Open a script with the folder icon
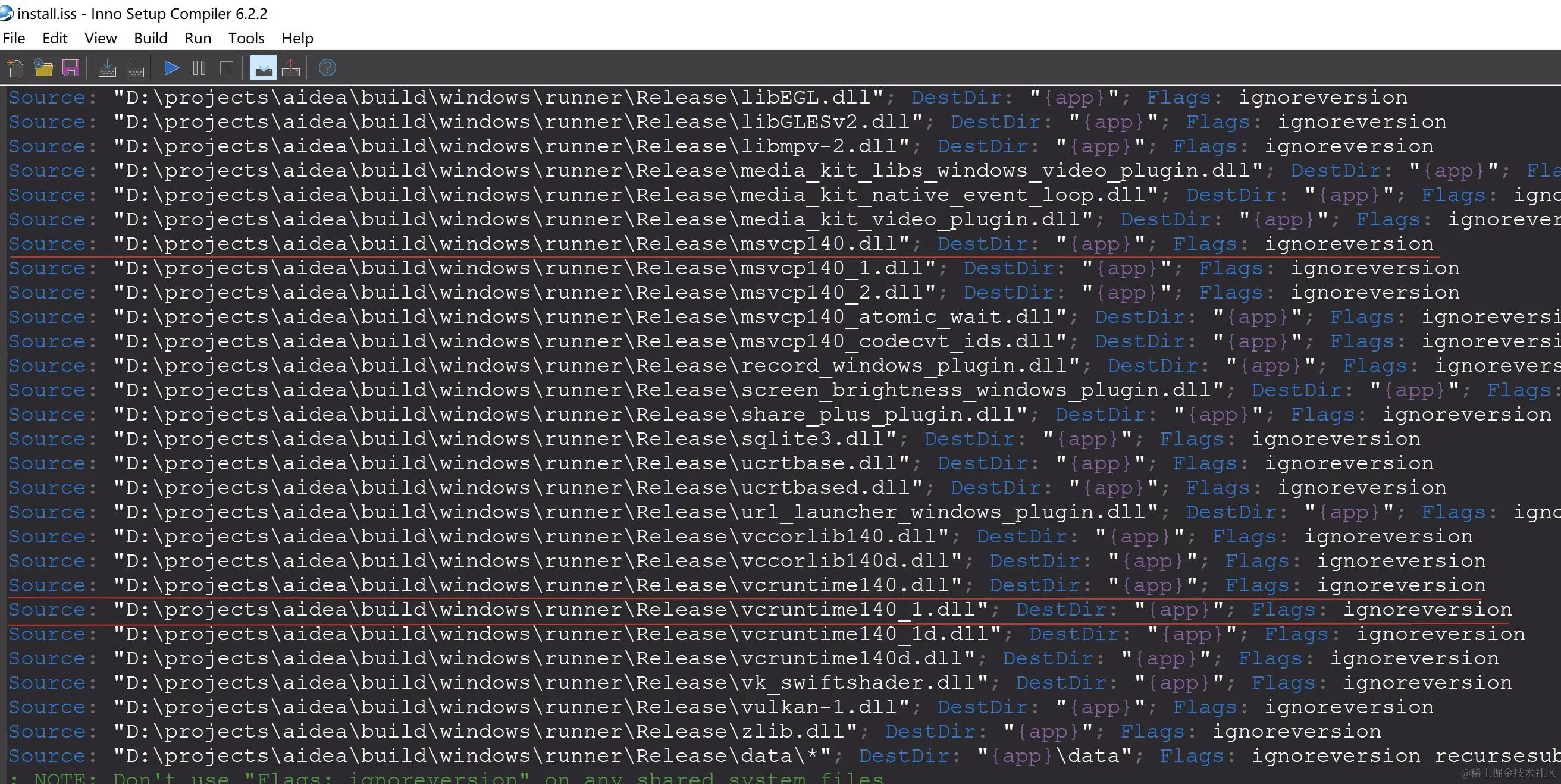Viewport: 1561px width, 784px height. tap(43, 68)
